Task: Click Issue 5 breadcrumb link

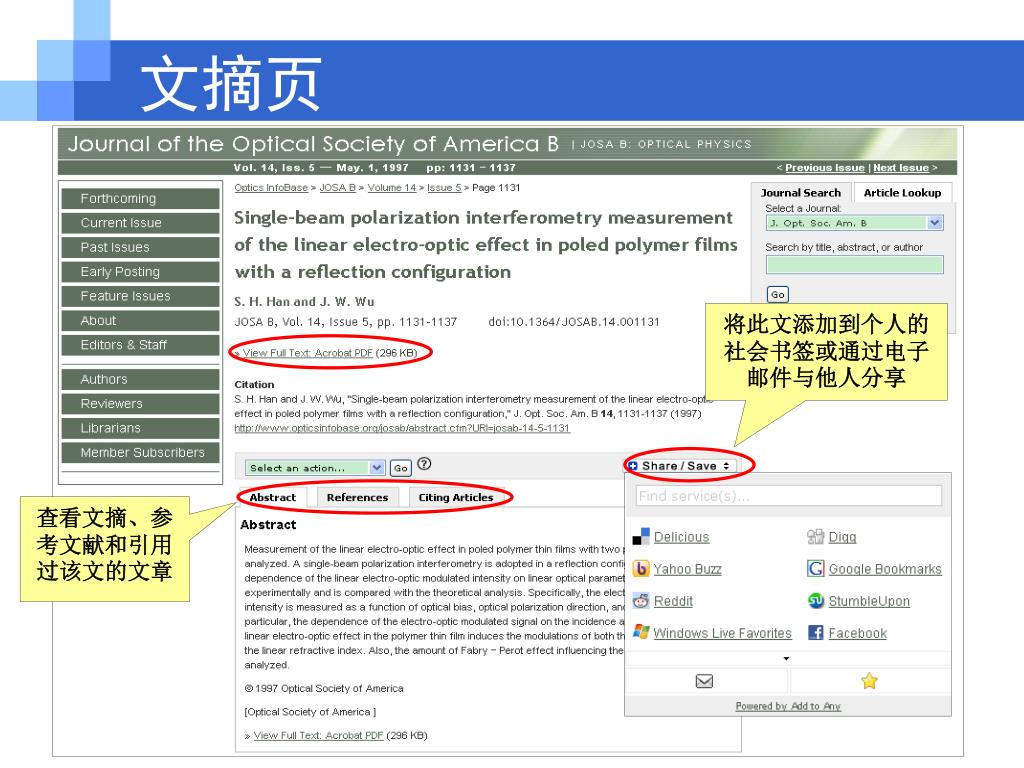Action: [444, 187]
